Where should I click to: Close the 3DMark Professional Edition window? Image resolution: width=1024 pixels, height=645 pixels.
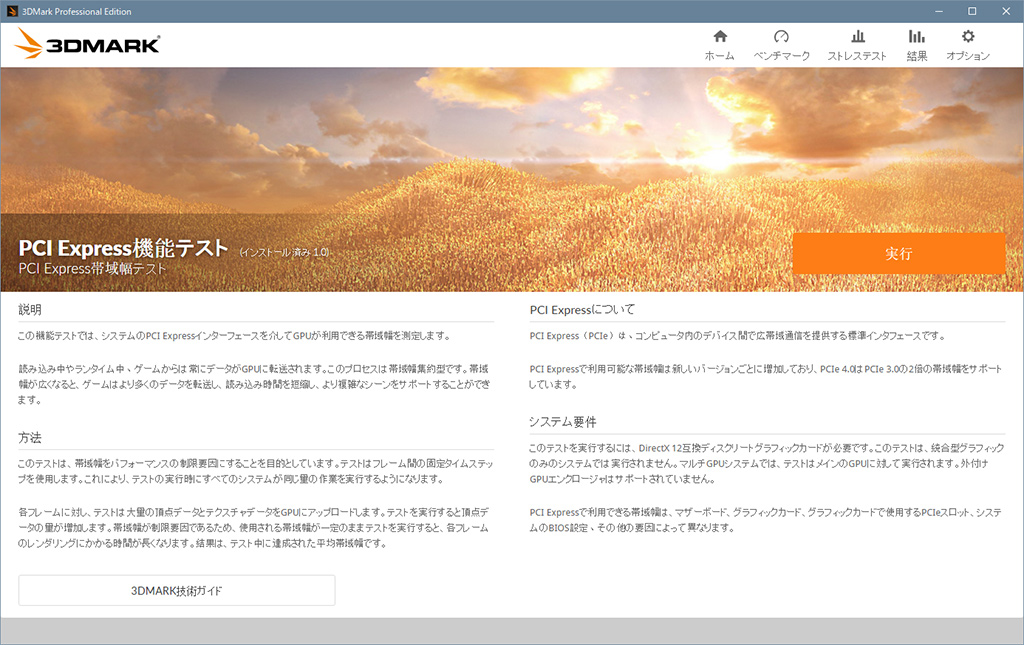[x=1007, y=11]
